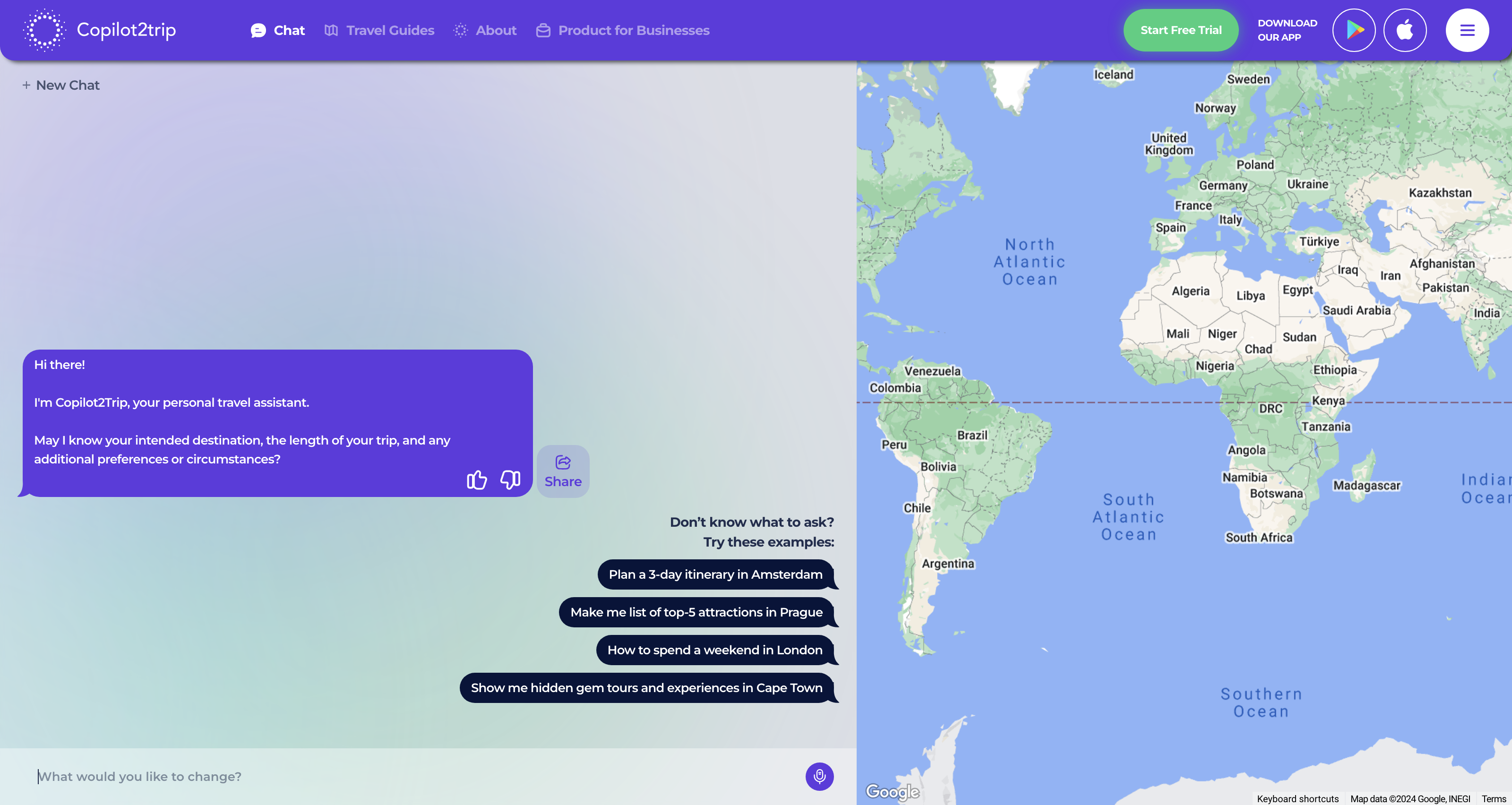The height and width of the screenshot is (805, 1512).
Task: Open the Travel Guides page
Action: click(x=379, y=30)
